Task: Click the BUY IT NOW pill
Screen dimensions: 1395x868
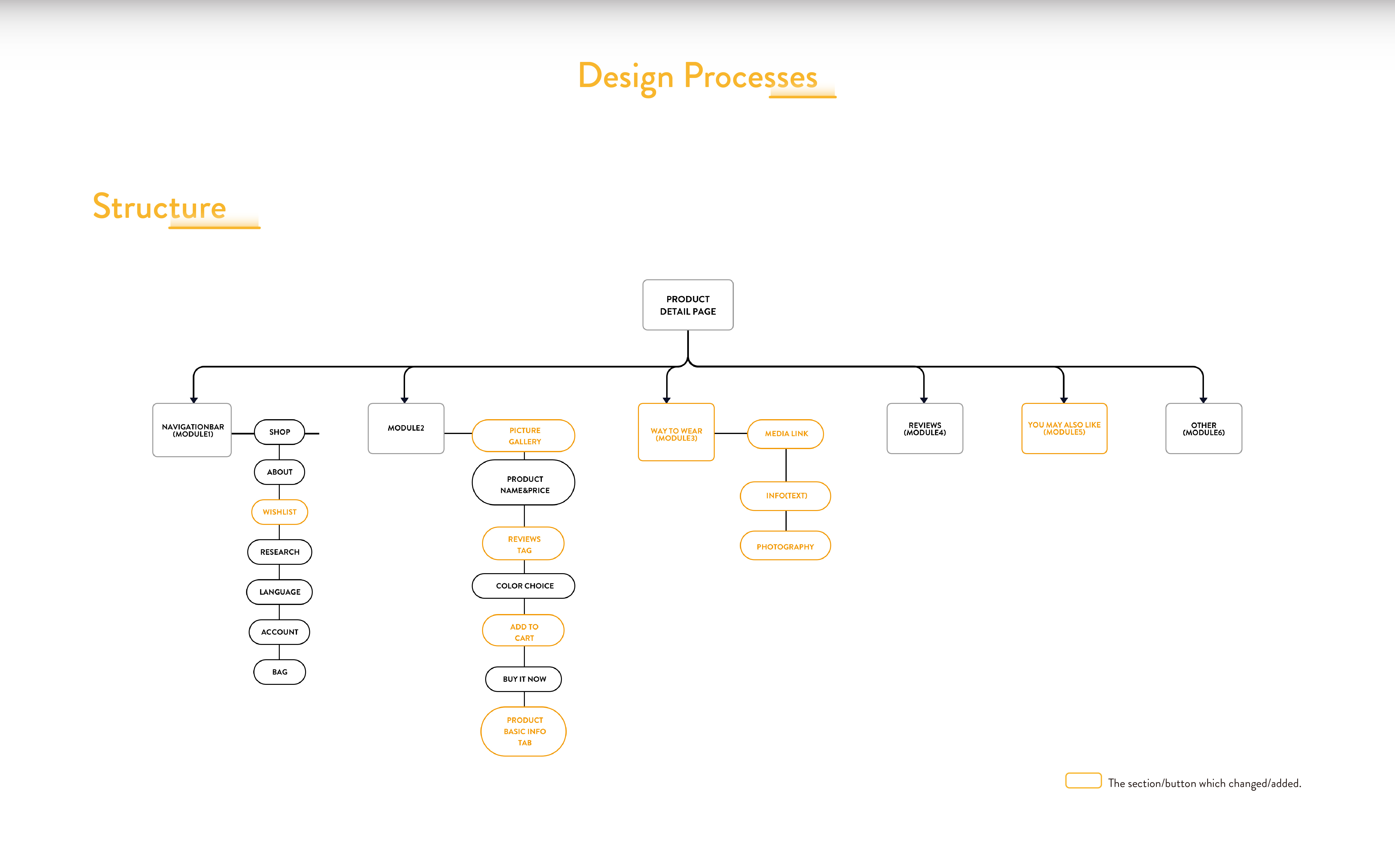Action: (x=524, y=679)
